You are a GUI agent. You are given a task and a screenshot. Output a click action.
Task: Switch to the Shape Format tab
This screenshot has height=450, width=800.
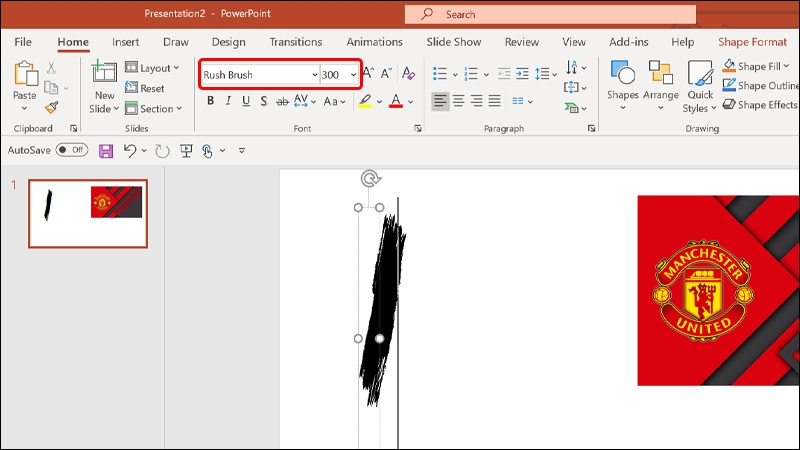tap(753, 42)
